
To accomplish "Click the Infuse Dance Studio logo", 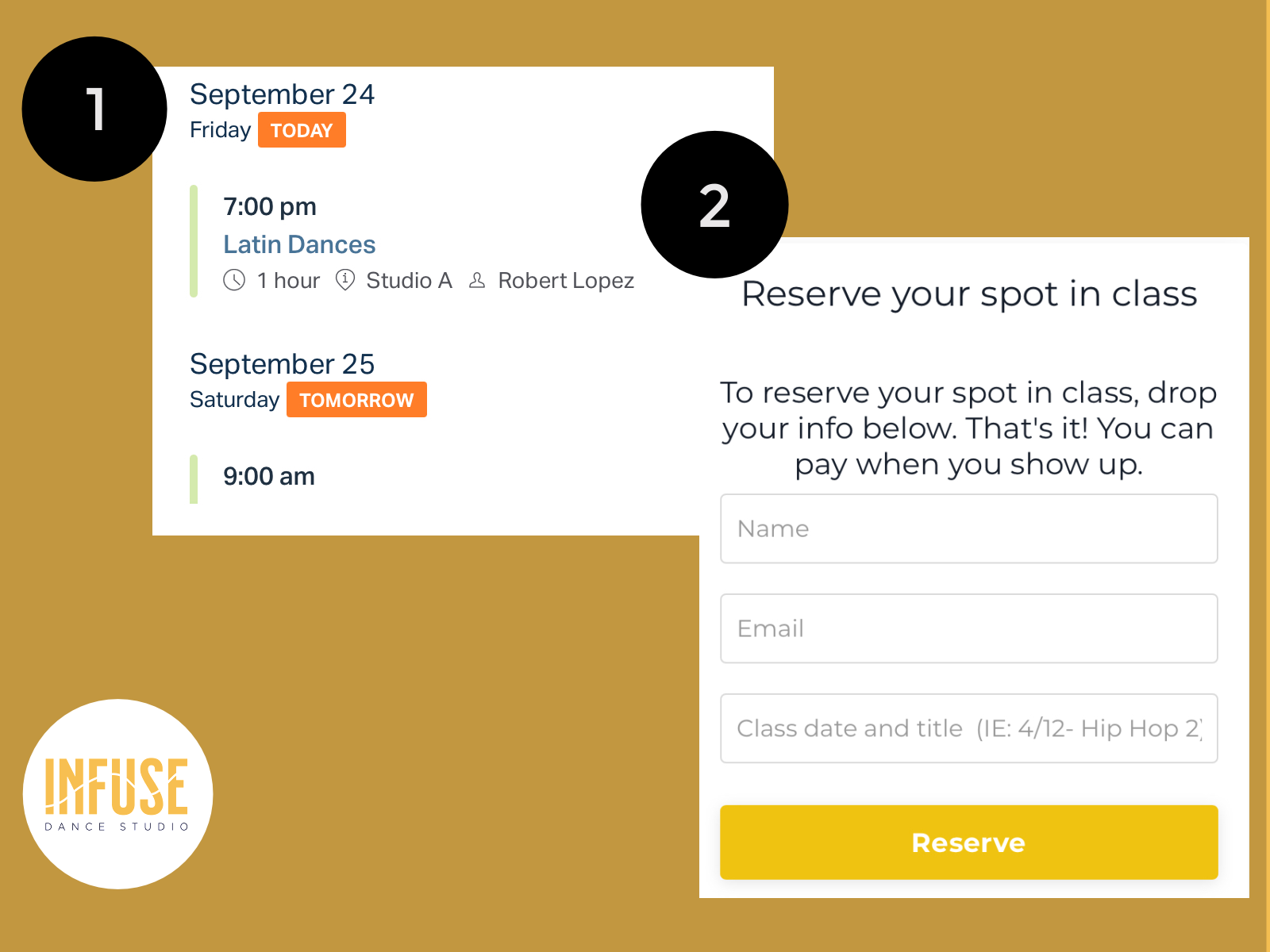I will tap(117, 793).
